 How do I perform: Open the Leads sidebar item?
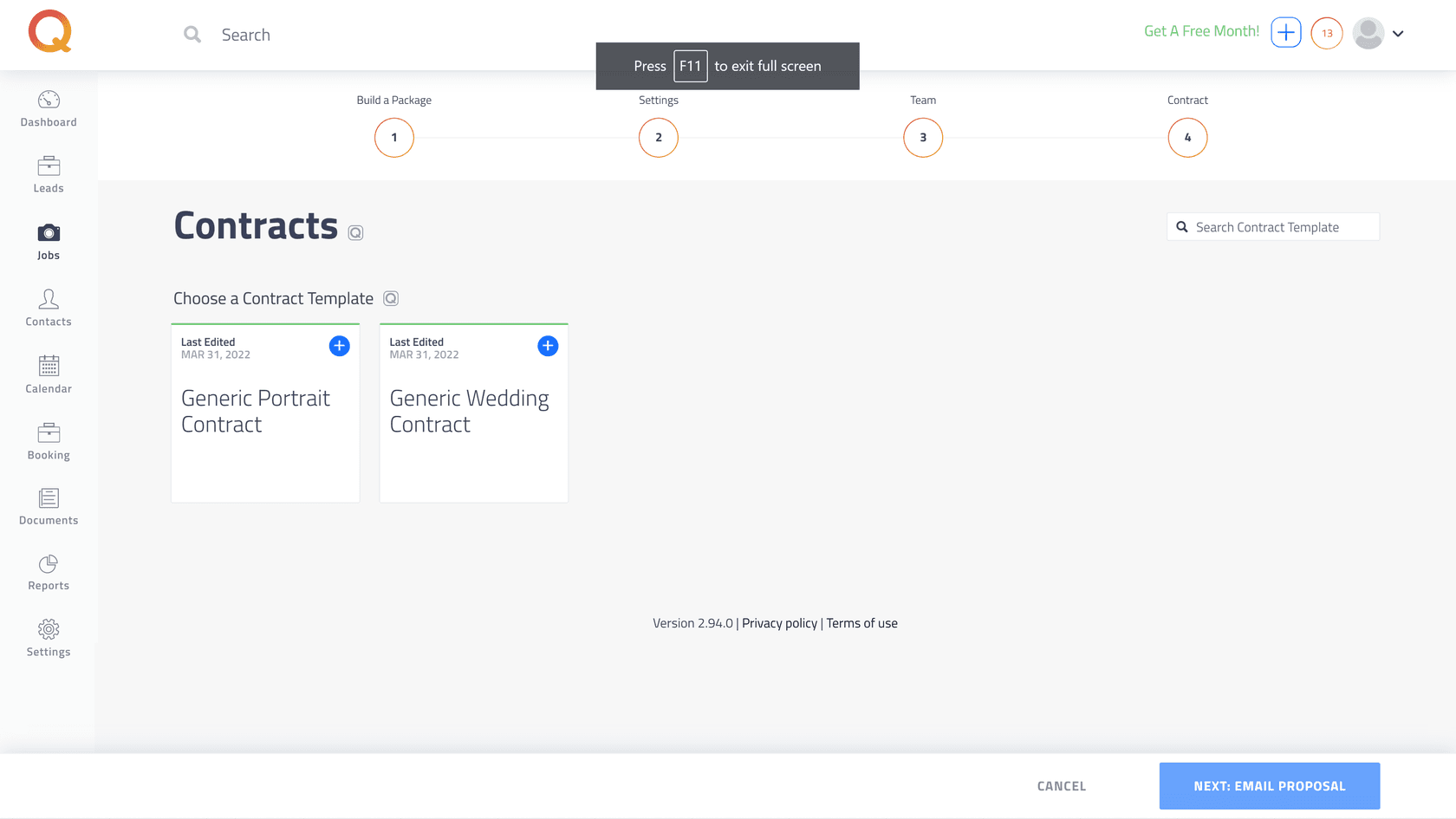point(49,175)
